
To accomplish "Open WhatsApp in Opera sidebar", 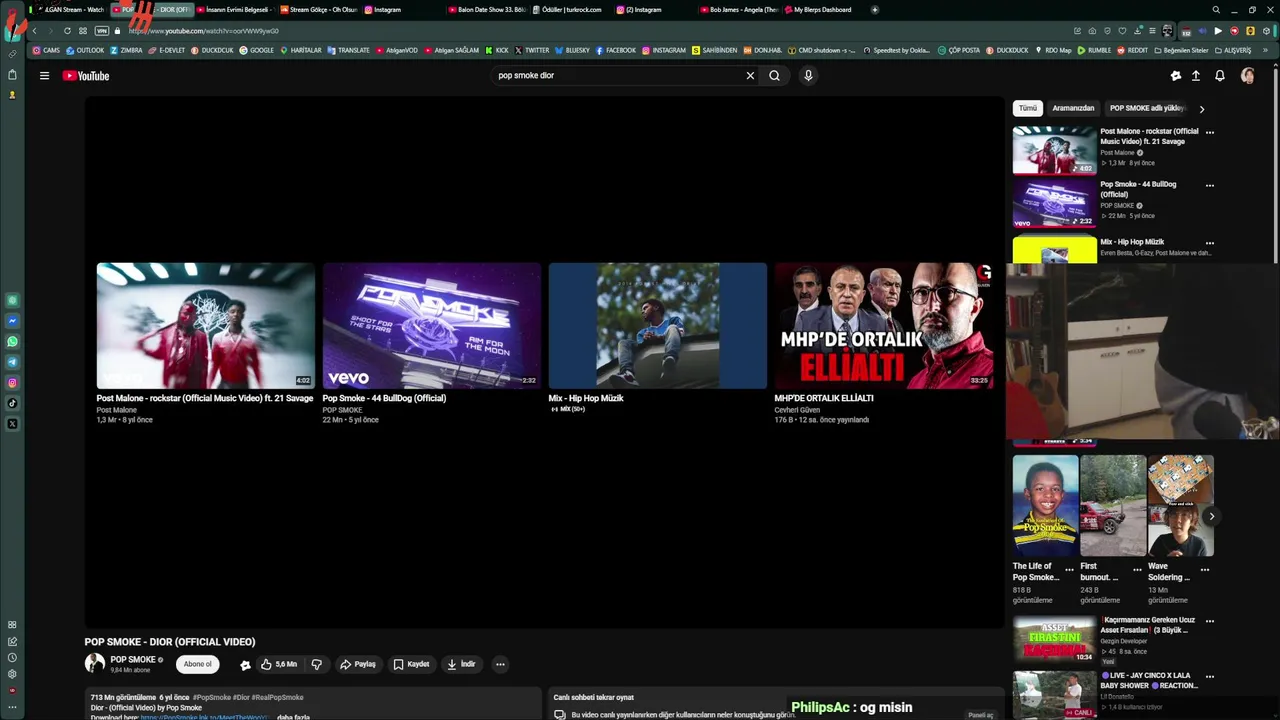I will click(x=12, y=342).
